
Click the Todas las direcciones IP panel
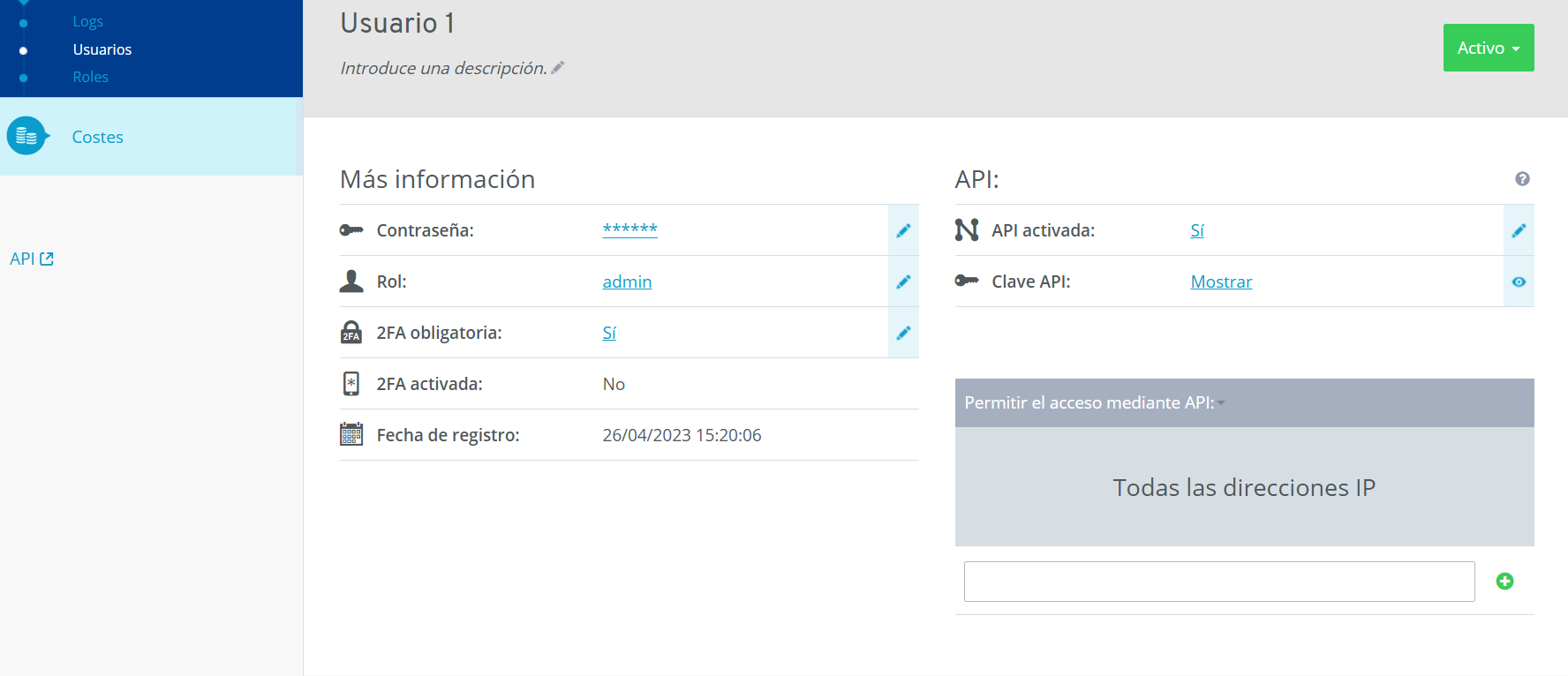[1245, 487]
